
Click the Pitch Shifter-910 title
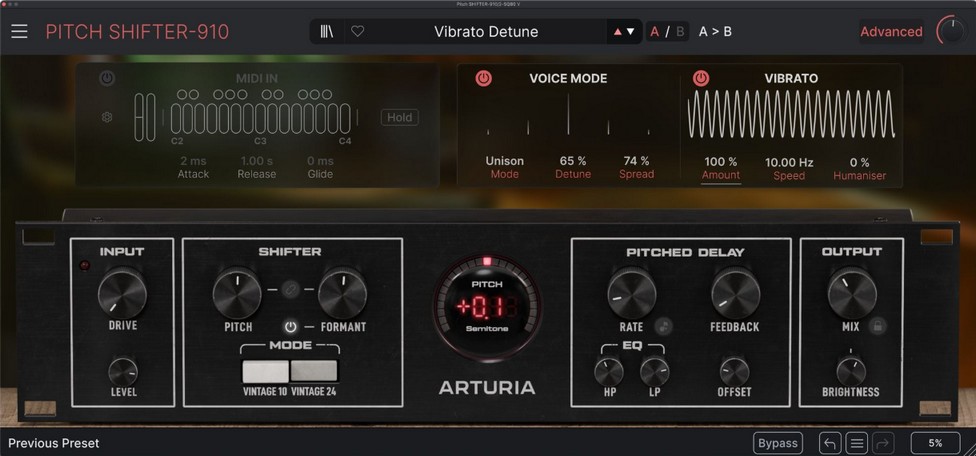tap(138, 32)
